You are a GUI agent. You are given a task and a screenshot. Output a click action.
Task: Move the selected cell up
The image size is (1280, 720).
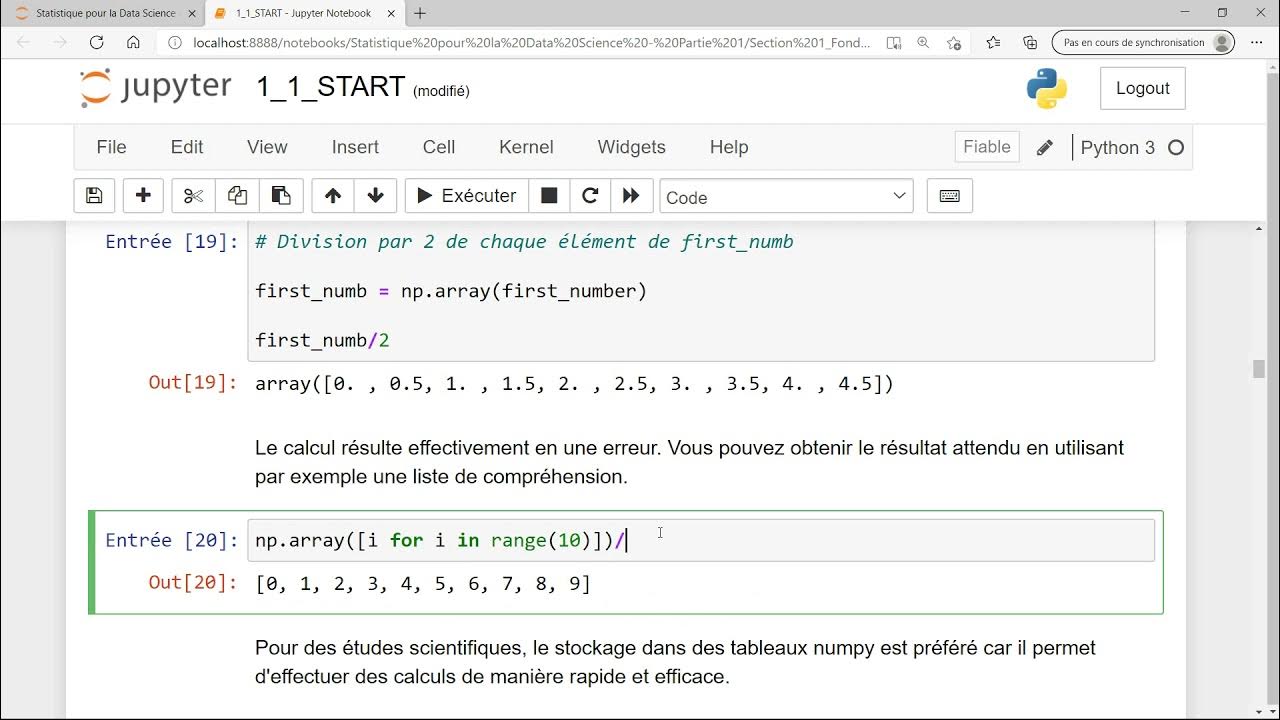coord(333,196)
